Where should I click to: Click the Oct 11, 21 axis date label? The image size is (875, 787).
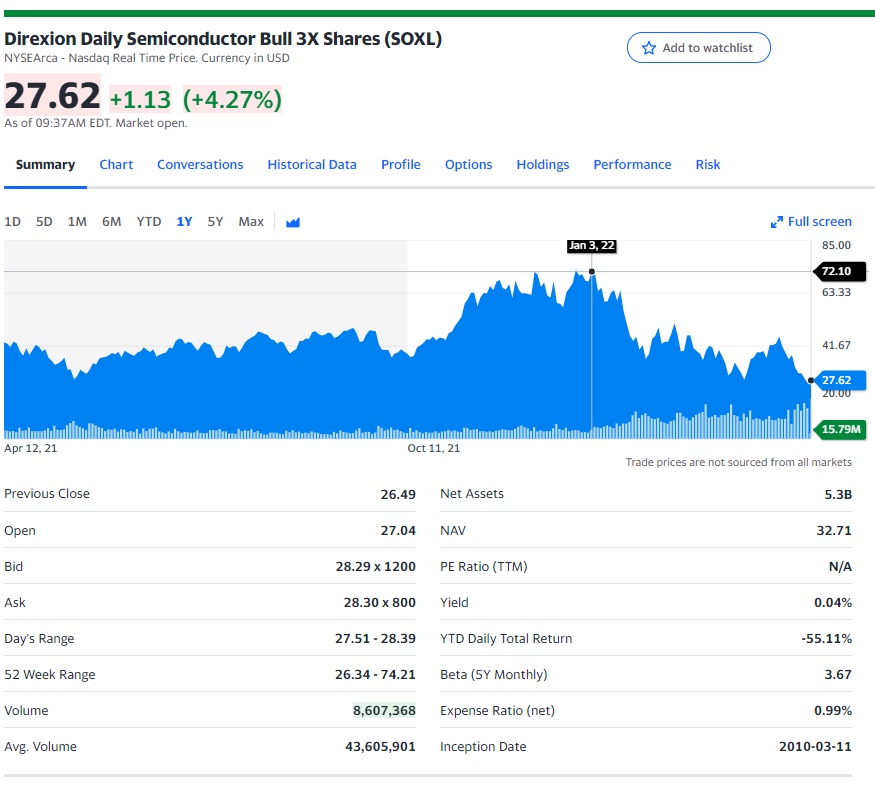(x=434, y=448)
